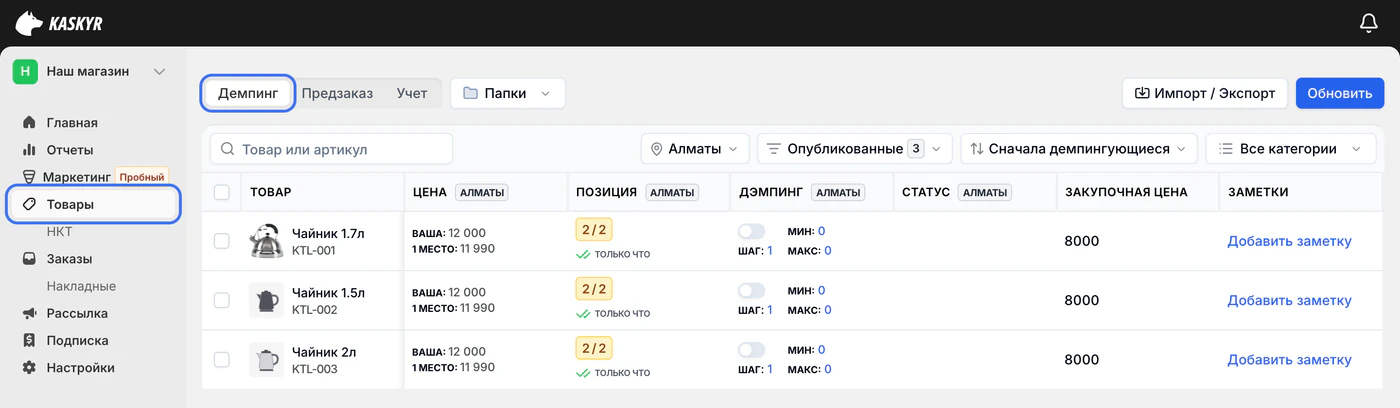
Task: Open the Все категории dropdown
Action: coord(1289,149)
